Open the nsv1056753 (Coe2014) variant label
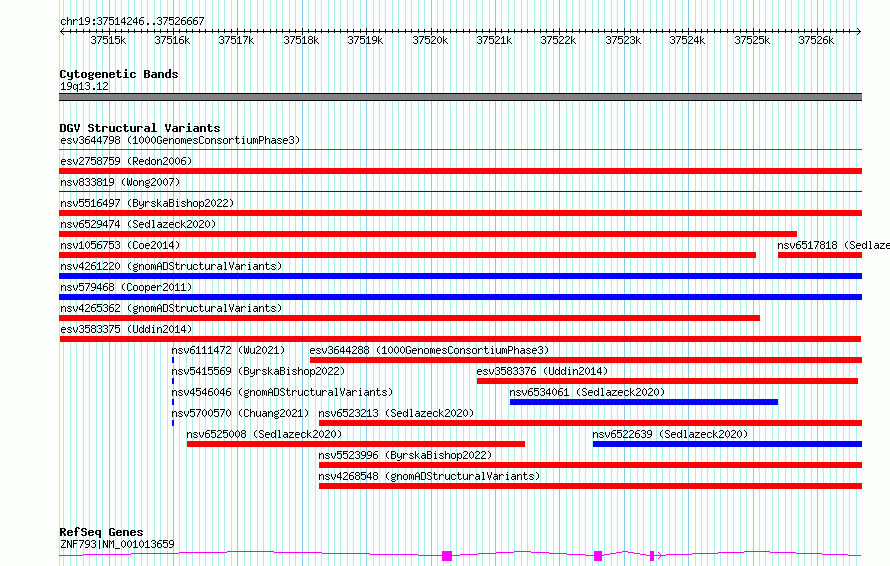This screenshot has height=566, width=890. point(120,245)
